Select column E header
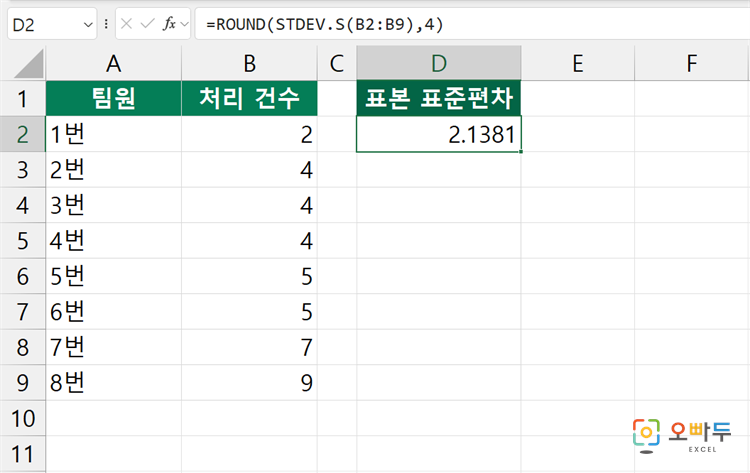This screenshot has width=750, height=473. click(x=578, y=63)
